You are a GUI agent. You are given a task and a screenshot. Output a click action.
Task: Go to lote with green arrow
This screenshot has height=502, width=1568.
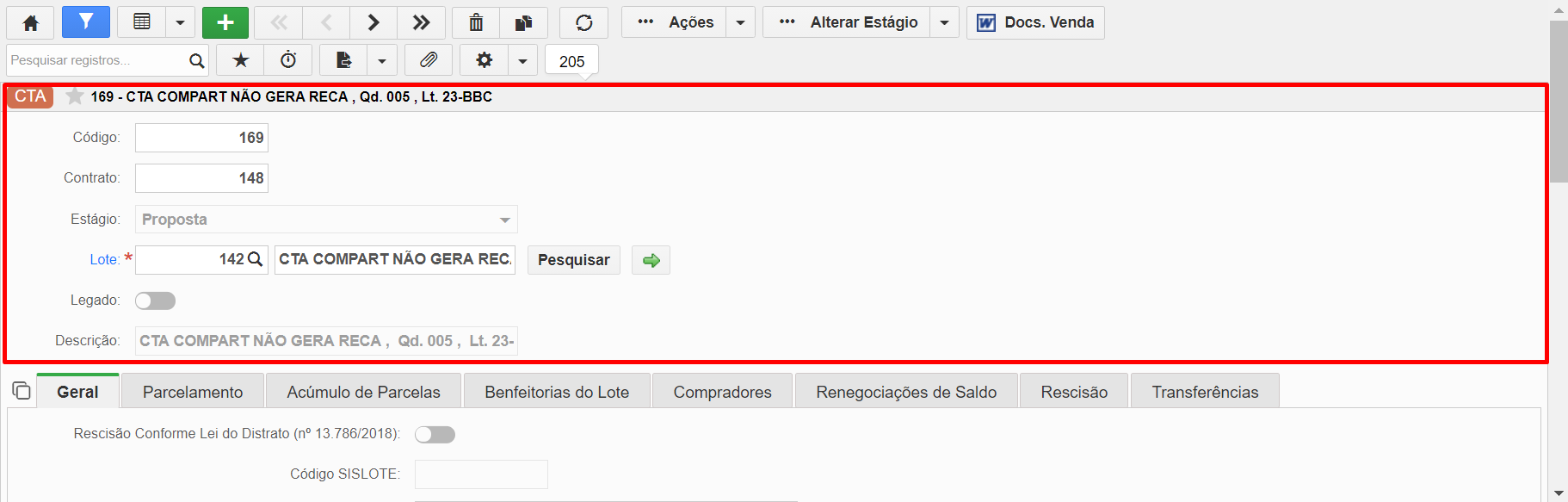651,260
